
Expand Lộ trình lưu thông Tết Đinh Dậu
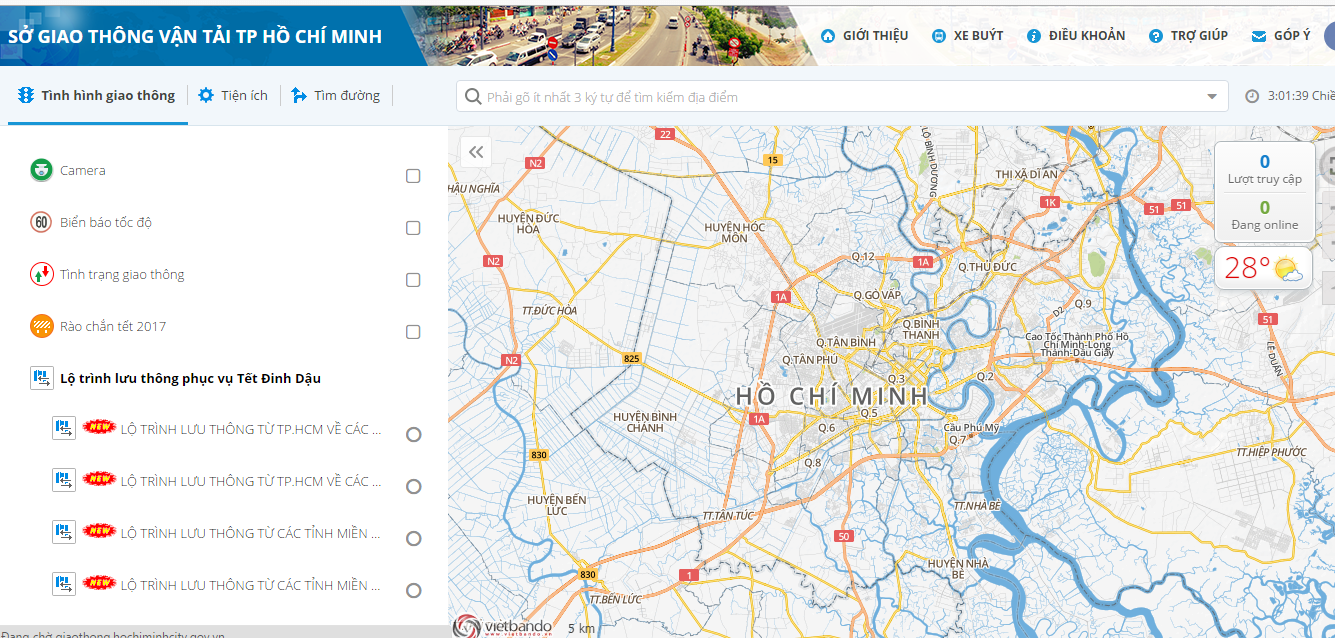click(x=190, y=378)
